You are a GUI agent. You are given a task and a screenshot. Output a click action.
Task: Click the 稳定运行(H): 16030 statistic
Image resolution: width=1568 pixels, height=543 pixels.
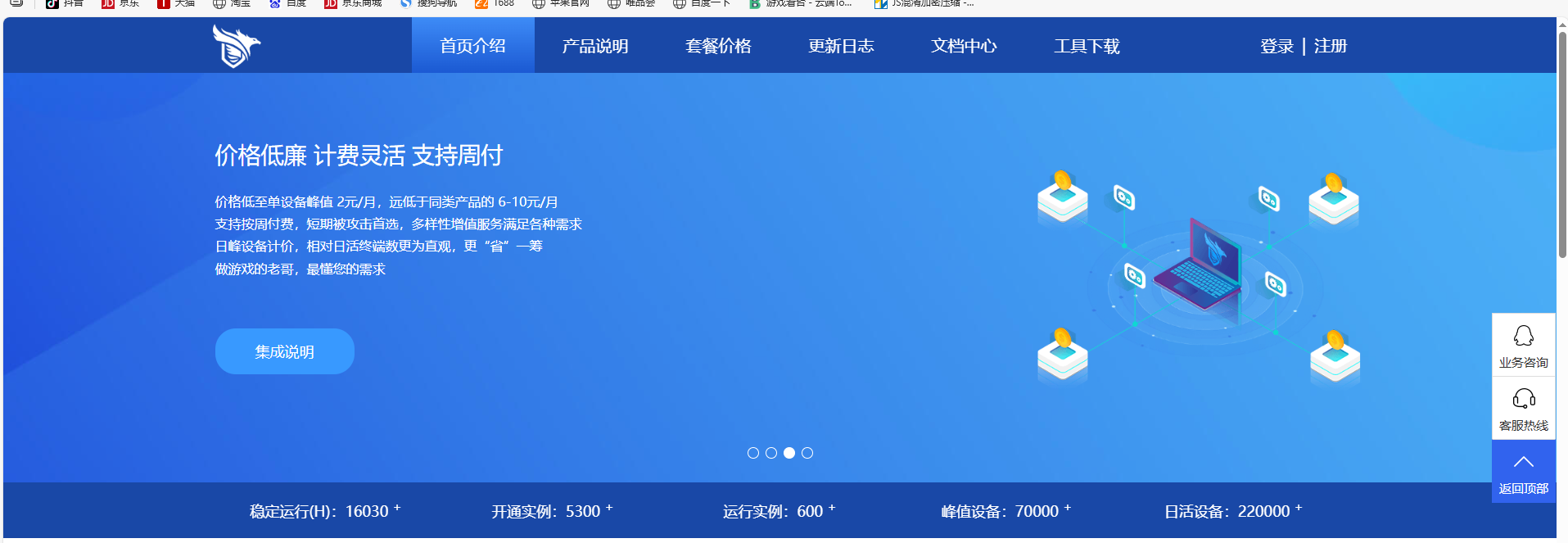[x=325, y=511]
